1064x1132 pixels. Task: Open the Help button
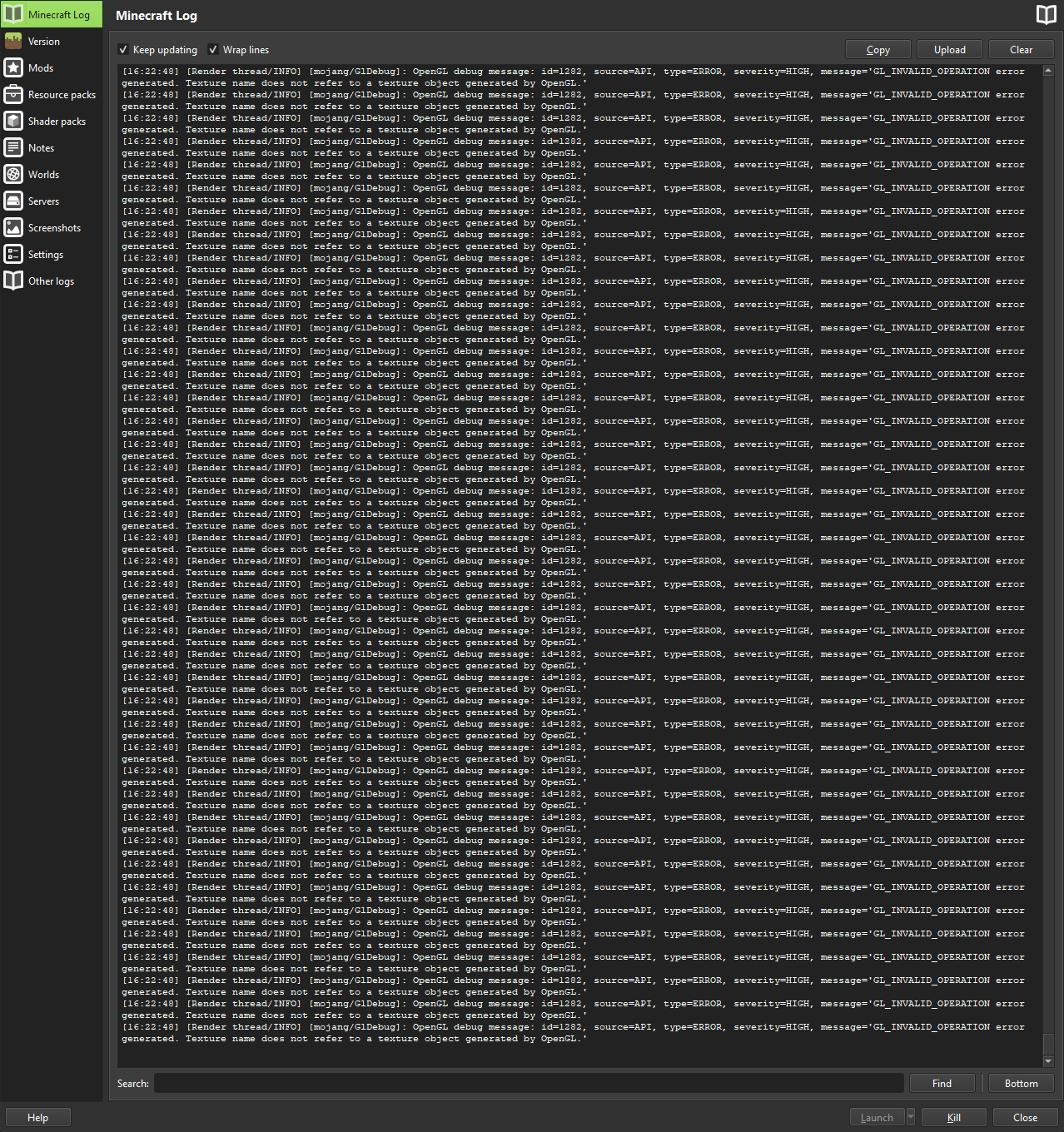click(x=37, y=1117)
